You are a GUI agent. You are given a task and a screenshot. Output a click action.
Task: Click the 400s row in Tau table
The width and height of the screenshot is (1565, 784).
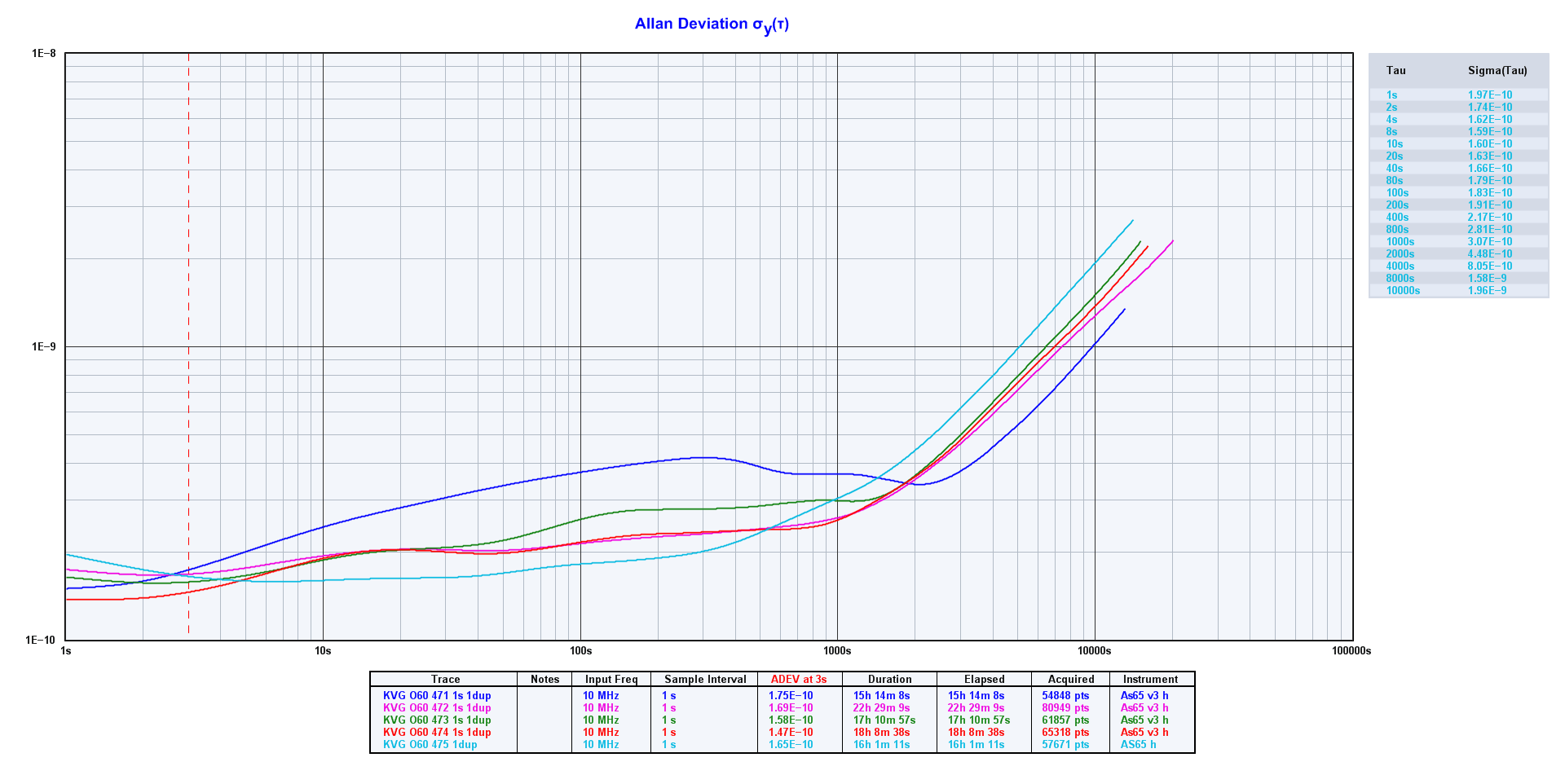point(1459,218)
